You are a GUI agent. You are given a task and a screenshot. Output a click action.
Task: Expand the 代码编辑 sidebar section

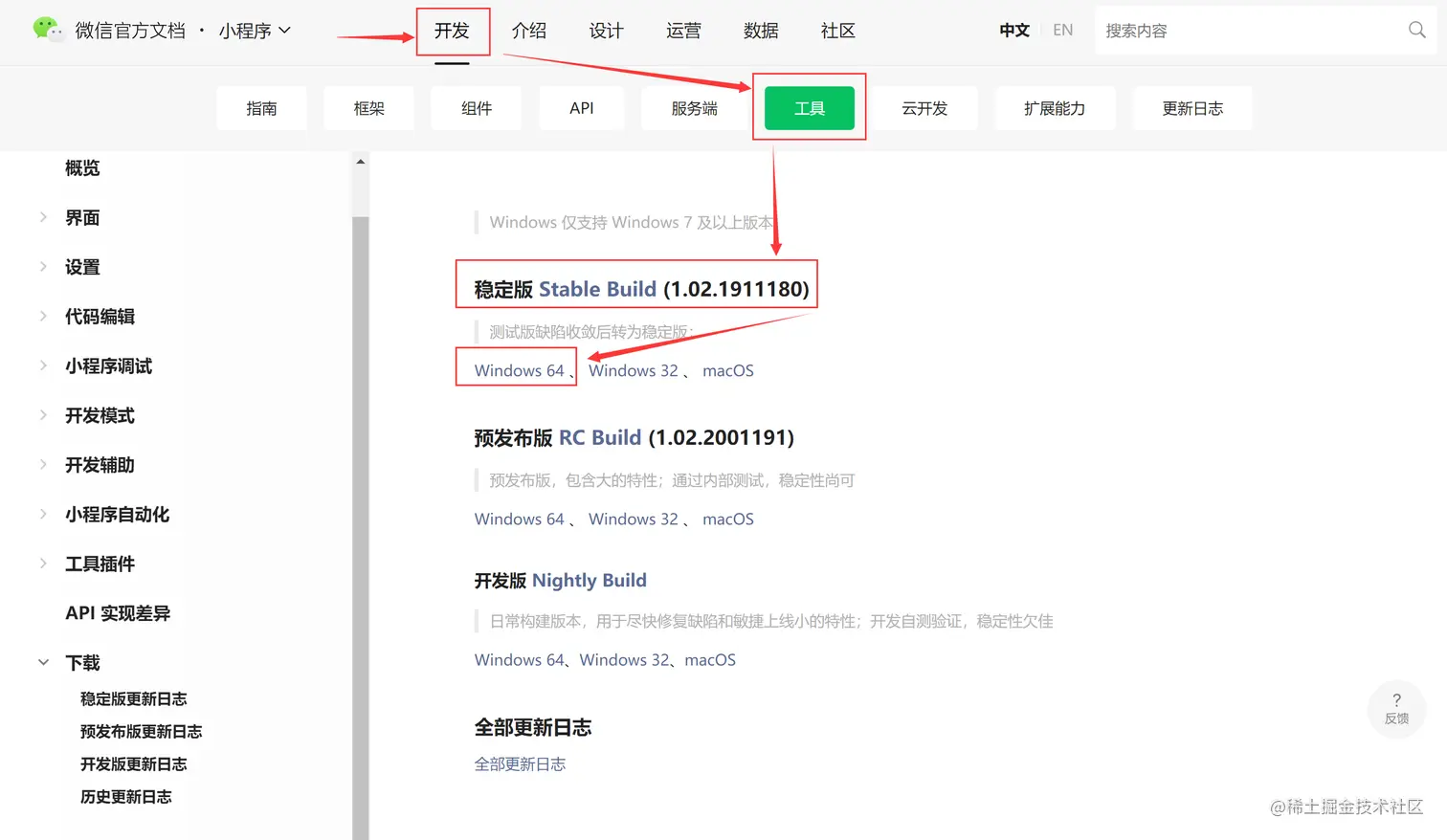(x=43, y=316)
